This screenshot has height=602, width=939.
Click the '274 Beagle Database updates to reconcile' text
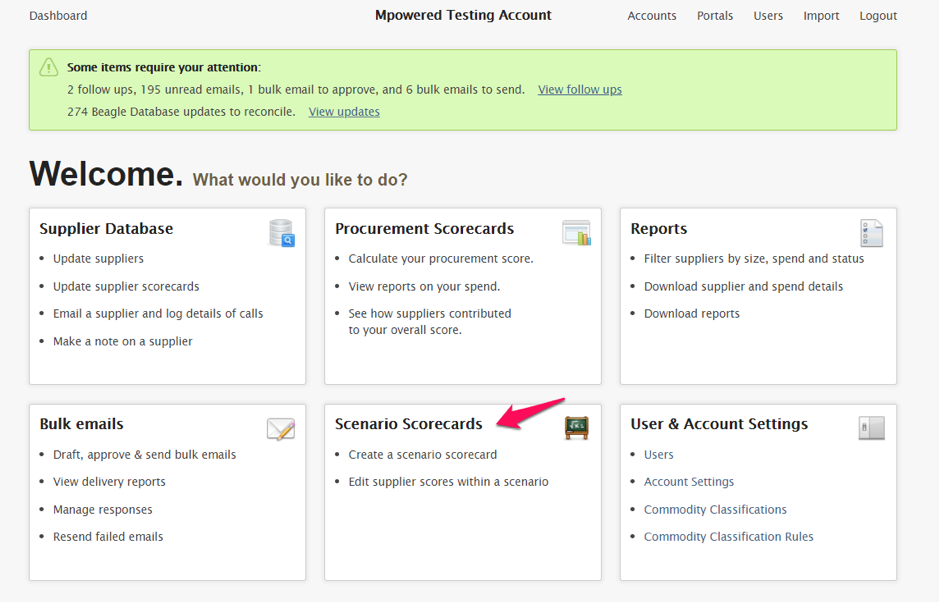(181, 112)
